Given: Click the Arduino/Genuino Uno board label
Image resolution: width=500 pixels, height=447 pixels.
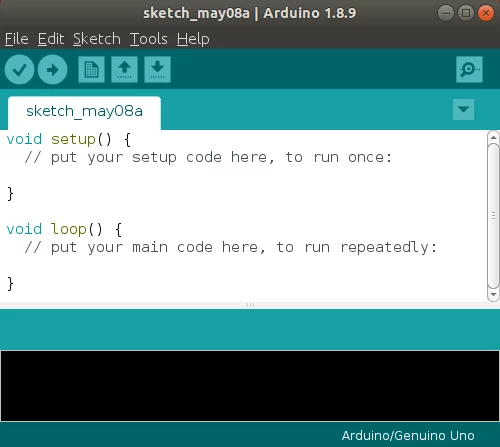Looking at the screenshot, I should 408,435.
